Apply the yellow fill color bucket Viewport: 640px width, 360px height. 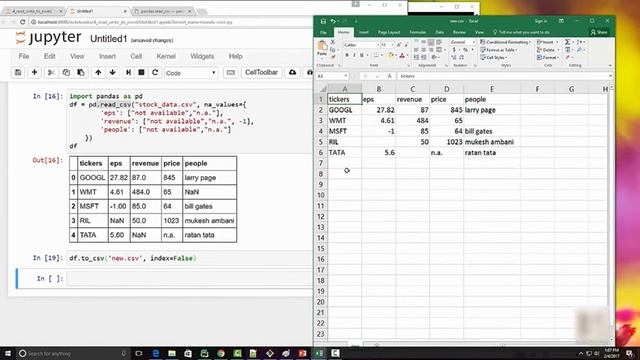coord(391,55)
